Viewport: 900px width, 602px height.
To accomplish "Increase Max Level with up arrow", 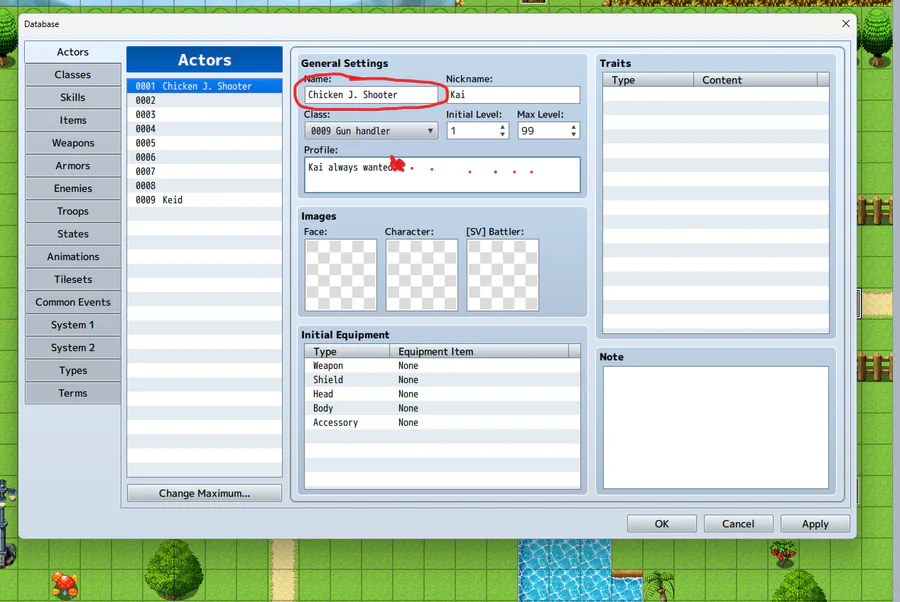I will (x=573, y=127).
